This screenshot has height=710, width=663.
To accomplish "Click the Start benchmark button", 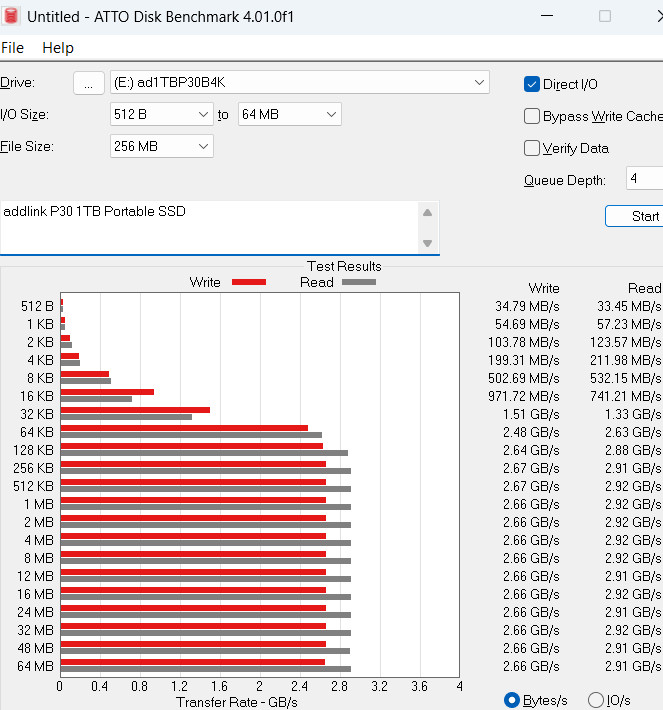I will tap(634, 216).
